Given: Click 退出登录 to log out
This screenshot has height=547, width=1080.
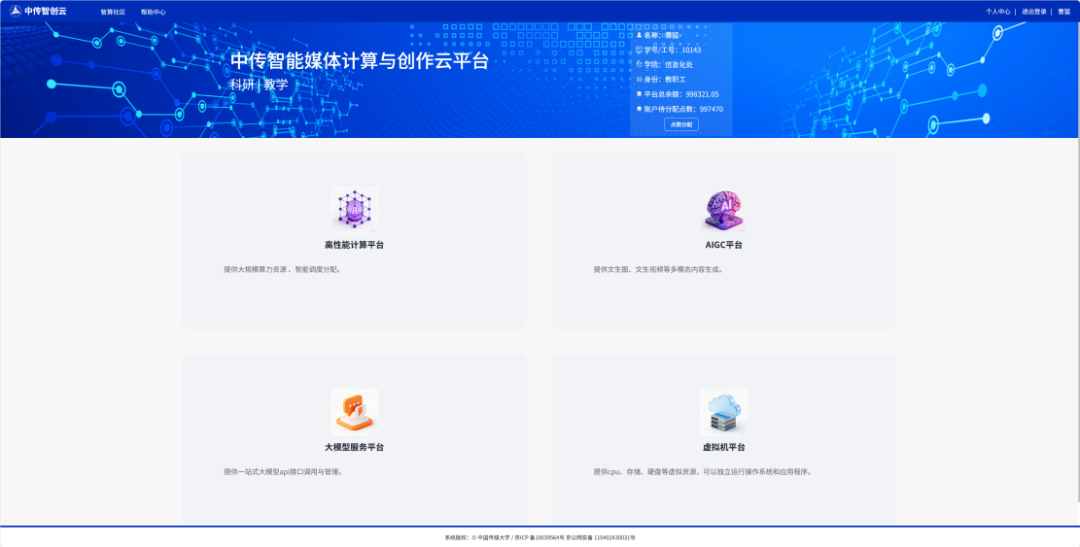Looking at the screenshot, I should (1034, 12).
